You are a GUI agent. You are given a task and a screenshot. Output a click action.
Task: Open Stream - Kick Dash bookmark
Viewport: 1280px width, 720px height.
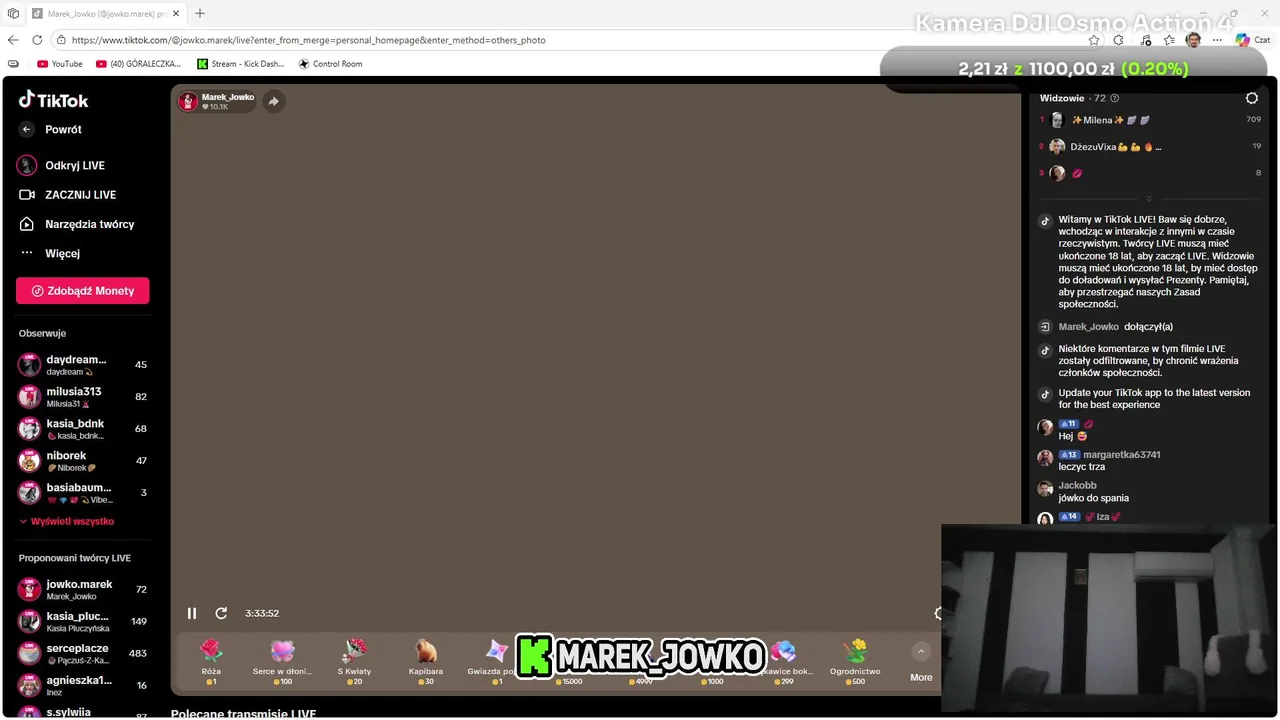pyautogui.click(x=241, y=64)
